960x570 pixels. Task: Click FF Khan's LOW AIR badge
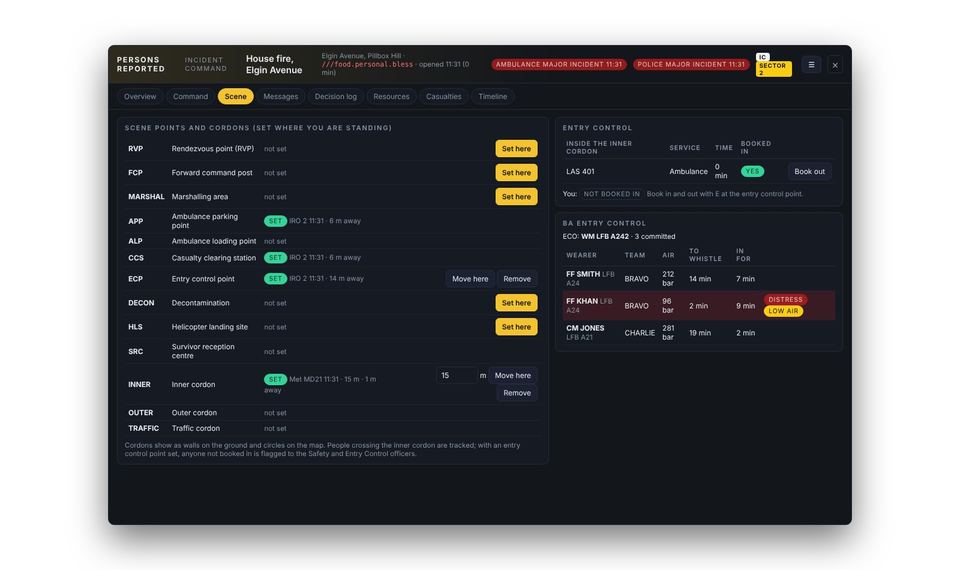783,311
